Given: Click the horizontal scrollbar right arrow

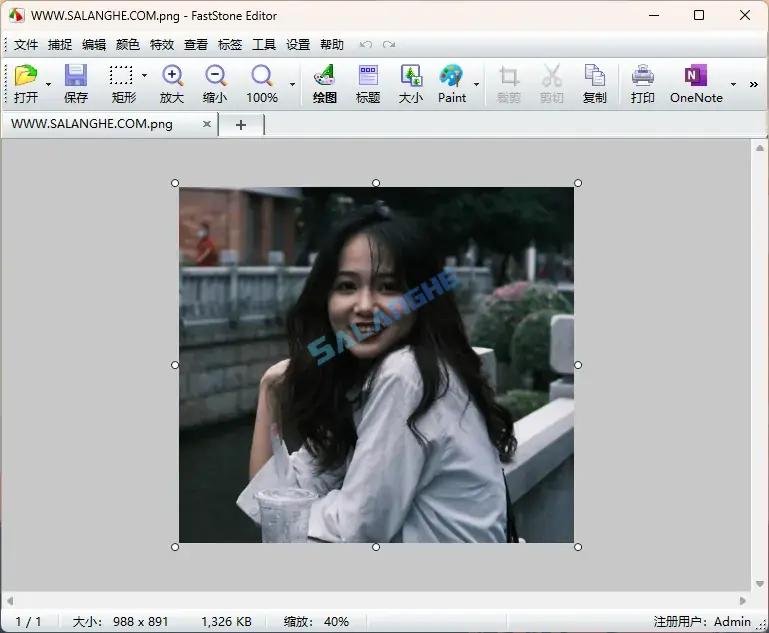Looking at the screenshot, I should (x=743, y=601).
